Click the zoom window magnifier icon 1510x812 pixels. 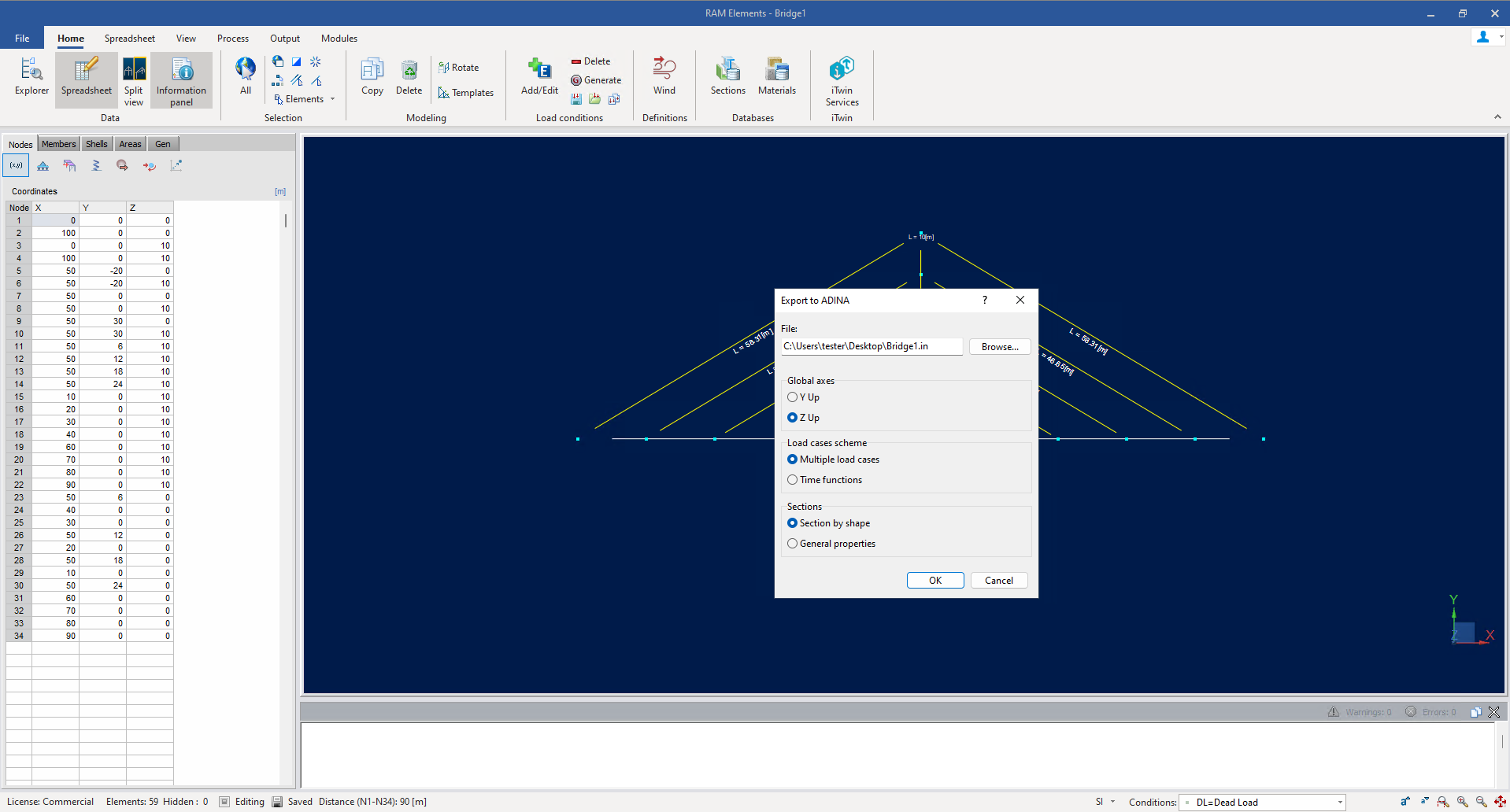(x=1443, y=802)
